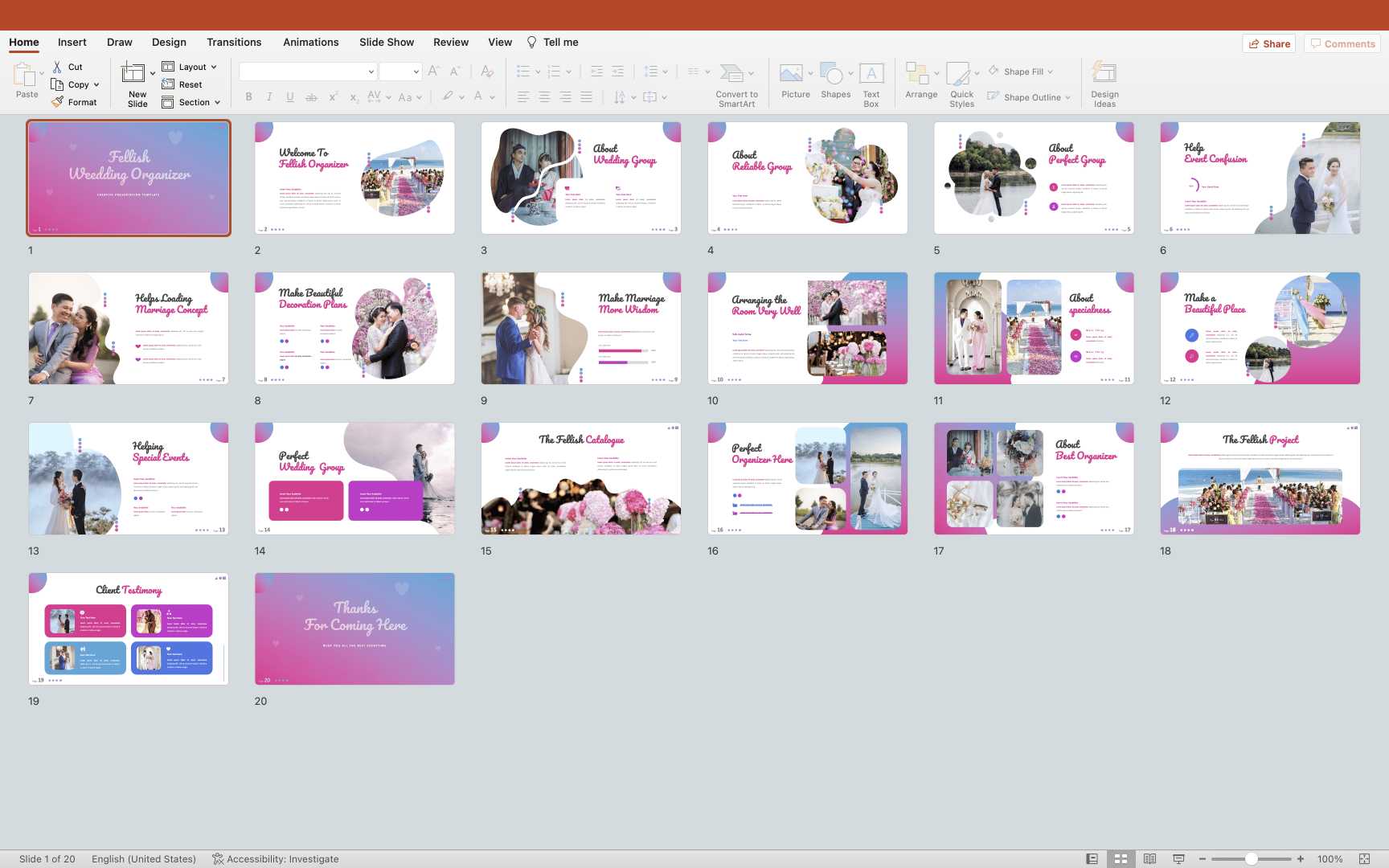
Task: Click the zoom slider handle
Action: 1252,859
